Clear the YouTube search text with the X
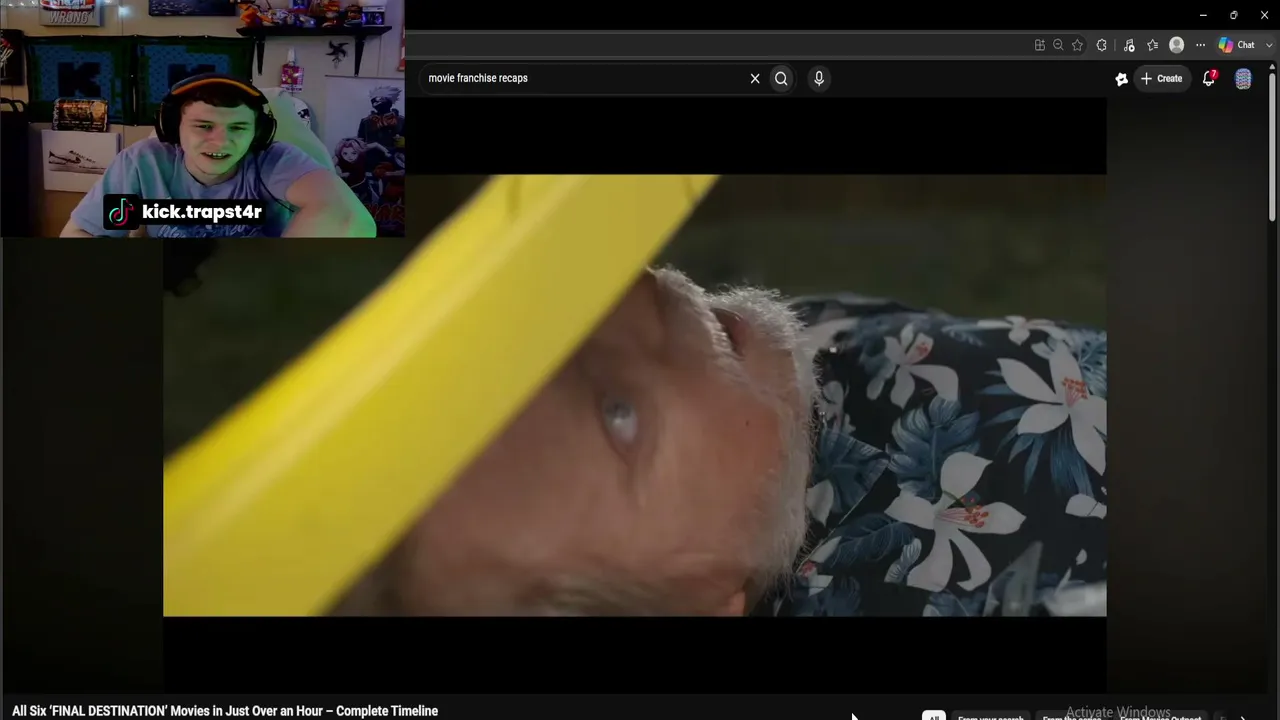Image resolution: width=1280 pixels, height=720 pixels. tap(755, 78)
